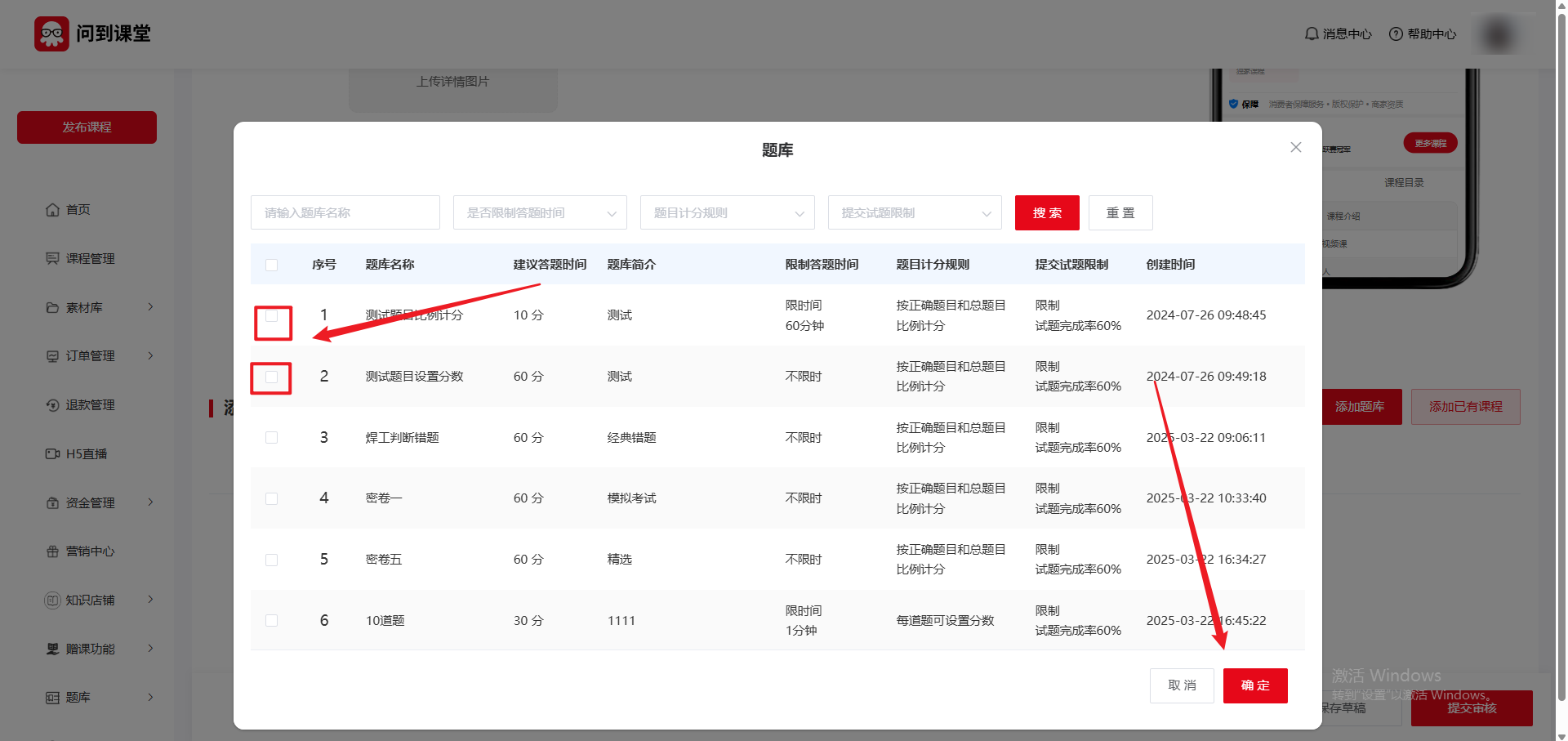
Task: Click the 经典错题 description cell
Action: coord(632,438)
